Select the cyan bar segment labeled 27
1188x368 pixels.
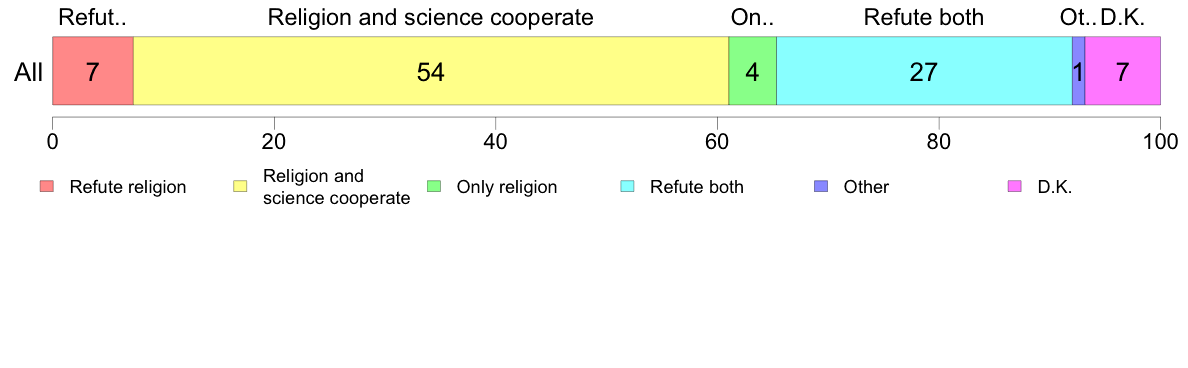click(924, 70)
